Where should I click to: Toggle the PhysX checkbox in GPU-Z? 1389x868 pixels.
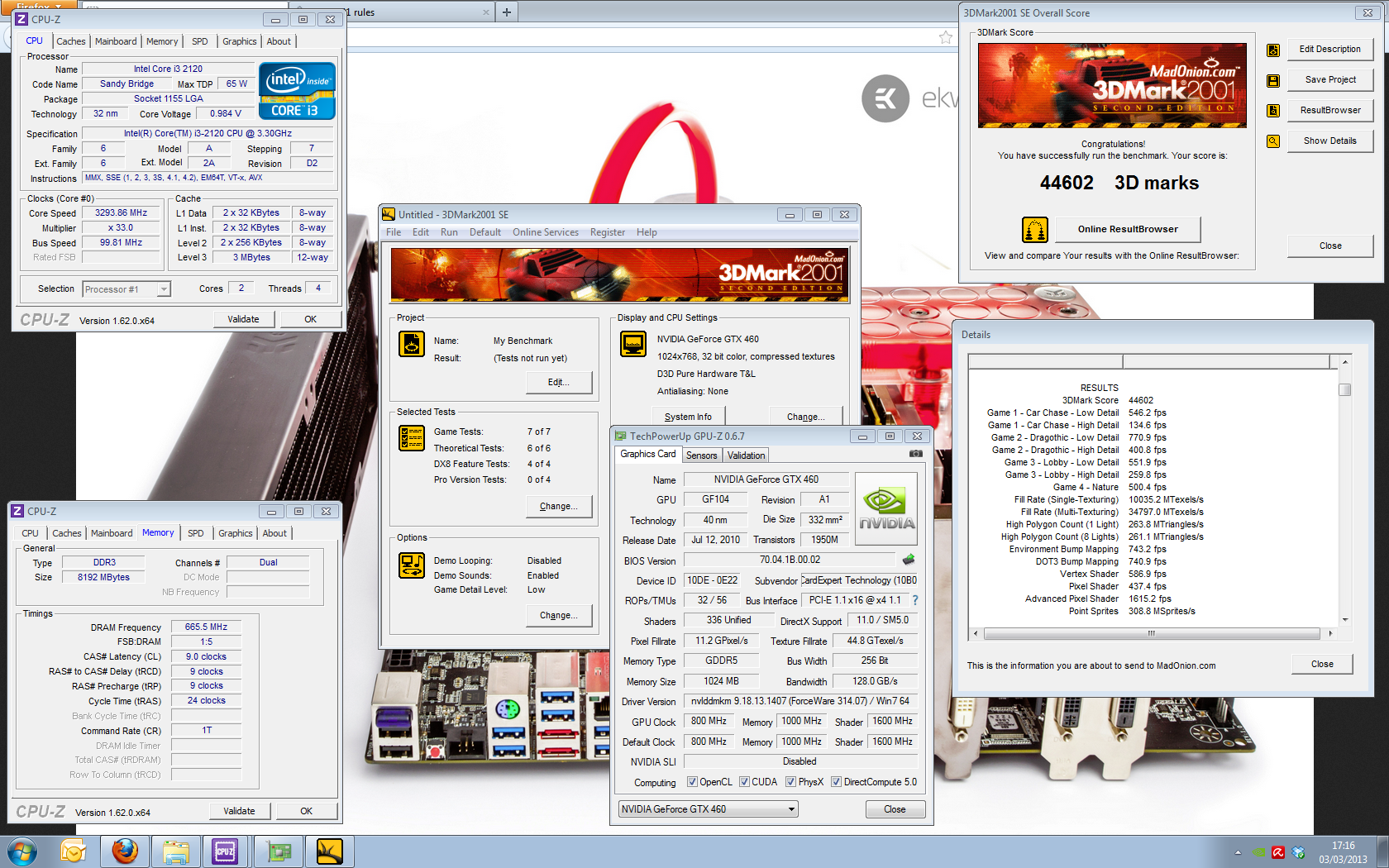tap(790, 782)
